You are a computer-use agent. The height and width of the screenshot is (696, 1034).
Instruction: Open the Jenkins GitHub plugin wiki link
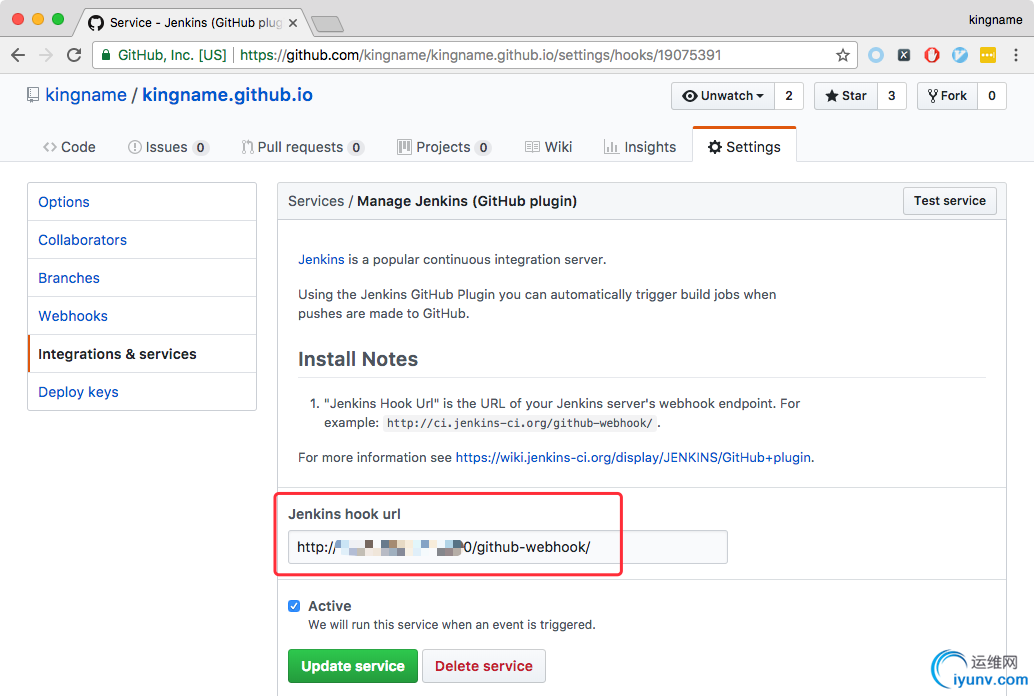(x=633, y=457)
